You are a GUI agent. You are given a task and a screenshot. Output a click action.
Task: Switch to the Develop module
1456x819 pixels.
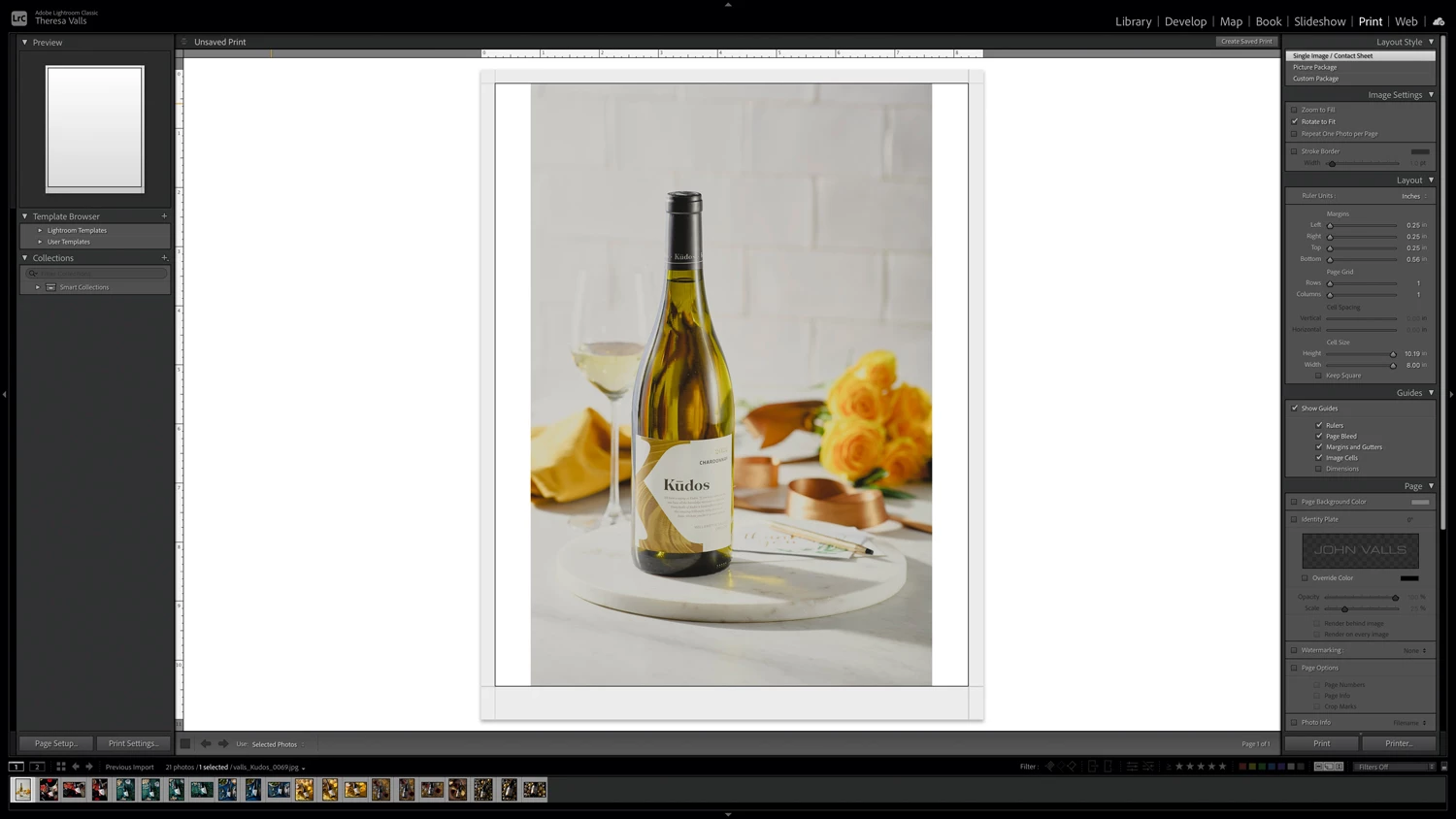pyautogui.click(x=1185, y=21)
